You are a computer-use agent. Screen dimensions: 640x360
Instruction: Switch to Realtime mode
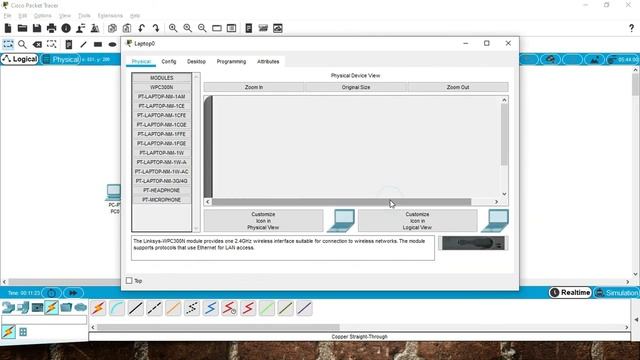[570, 293]
